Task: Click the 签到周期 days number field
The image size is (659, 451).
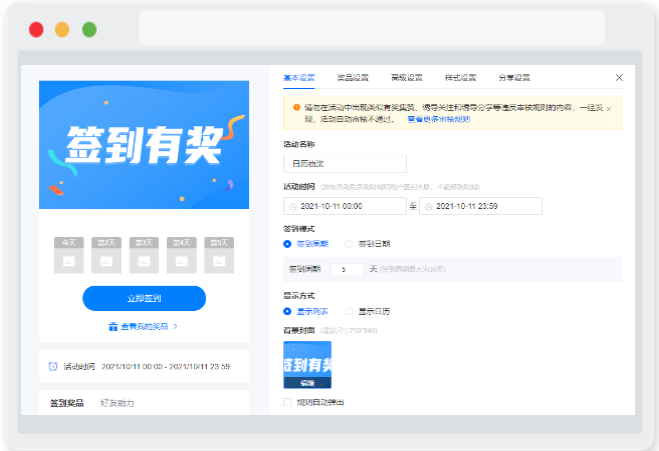Action: coord(348,269)
